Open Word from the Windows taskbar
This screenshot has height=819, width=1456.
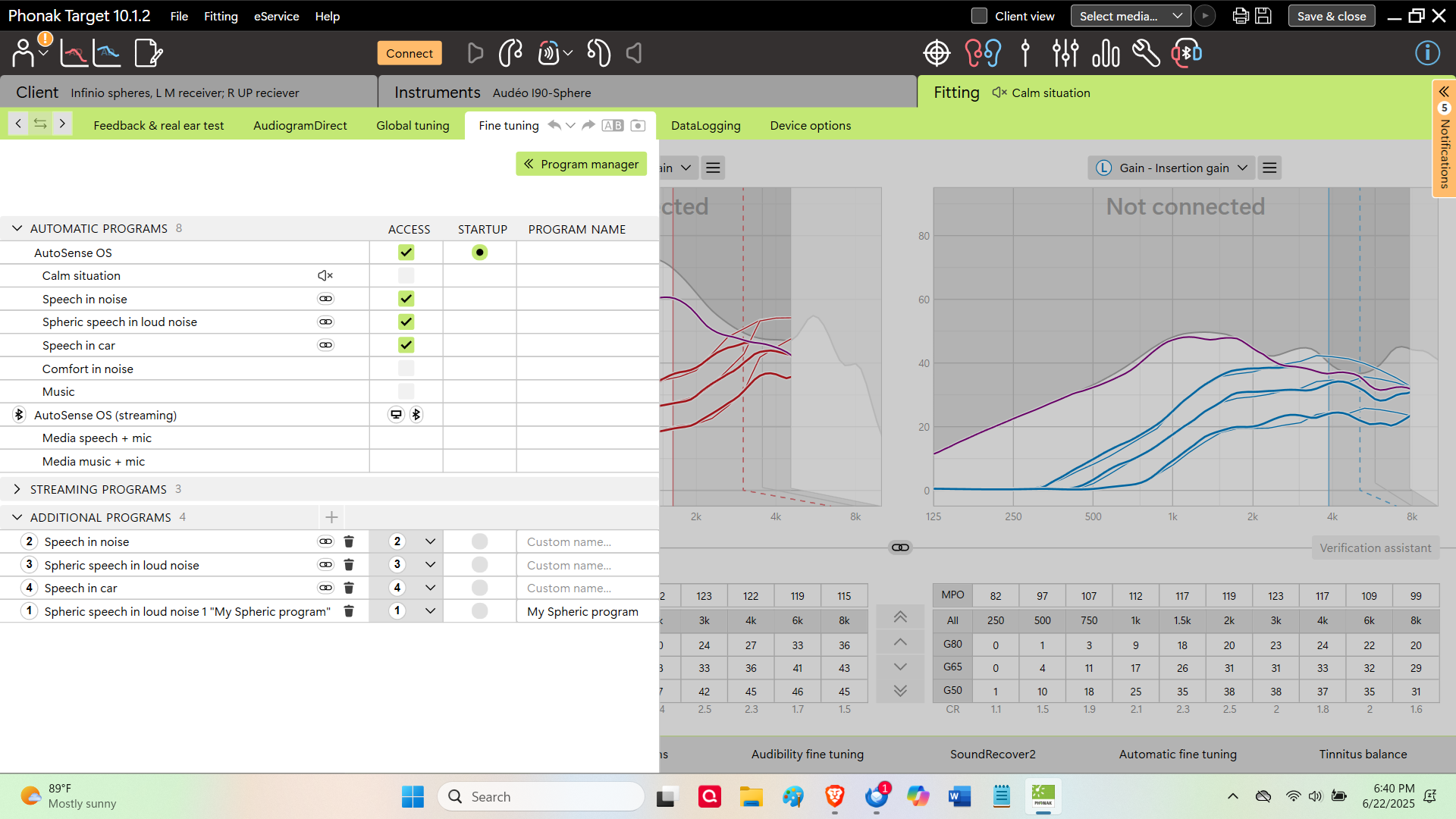[x=959, y=796]
